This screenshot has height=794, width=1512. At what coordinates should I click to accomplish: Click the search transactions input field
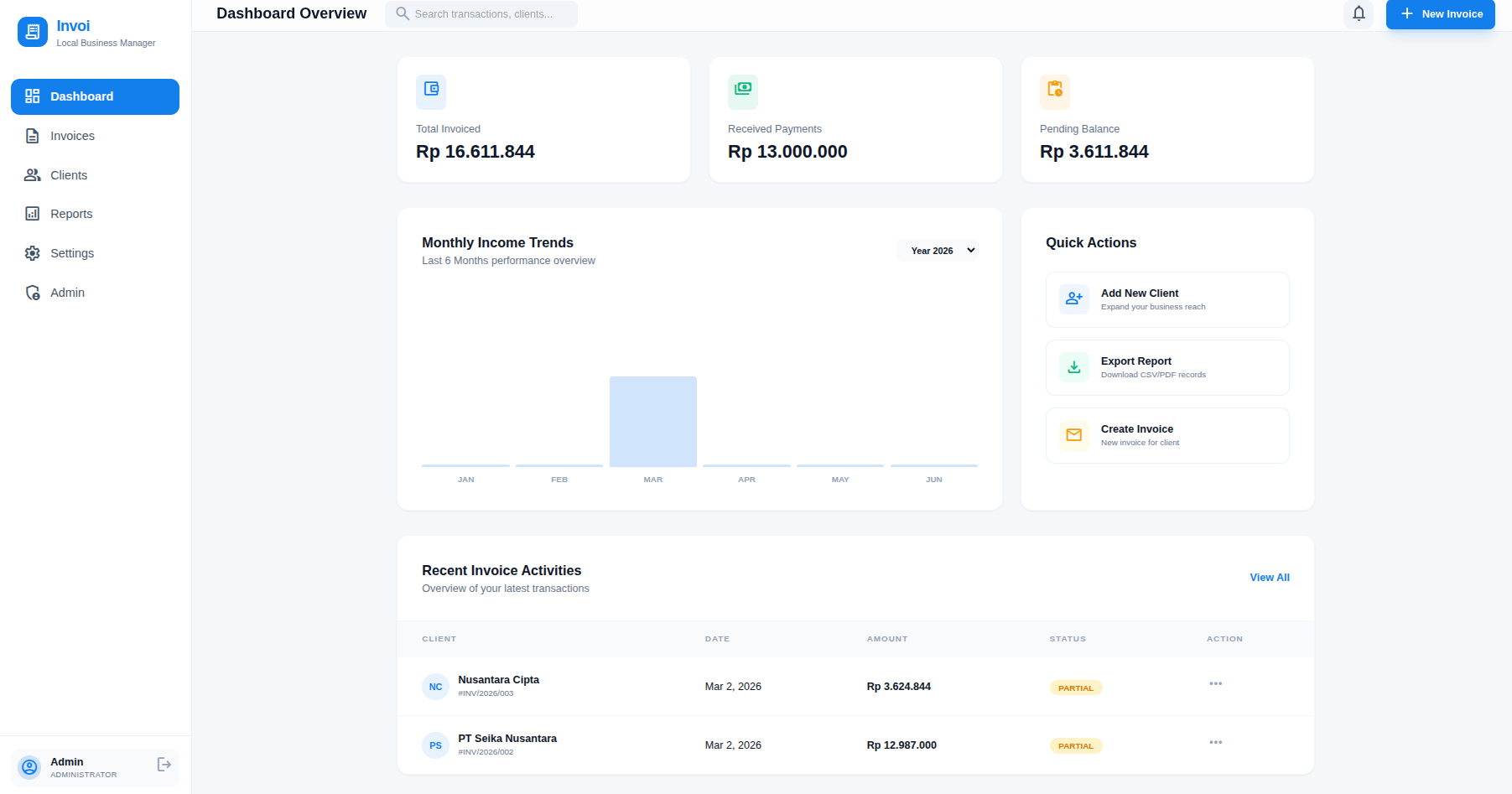[481, 13]
